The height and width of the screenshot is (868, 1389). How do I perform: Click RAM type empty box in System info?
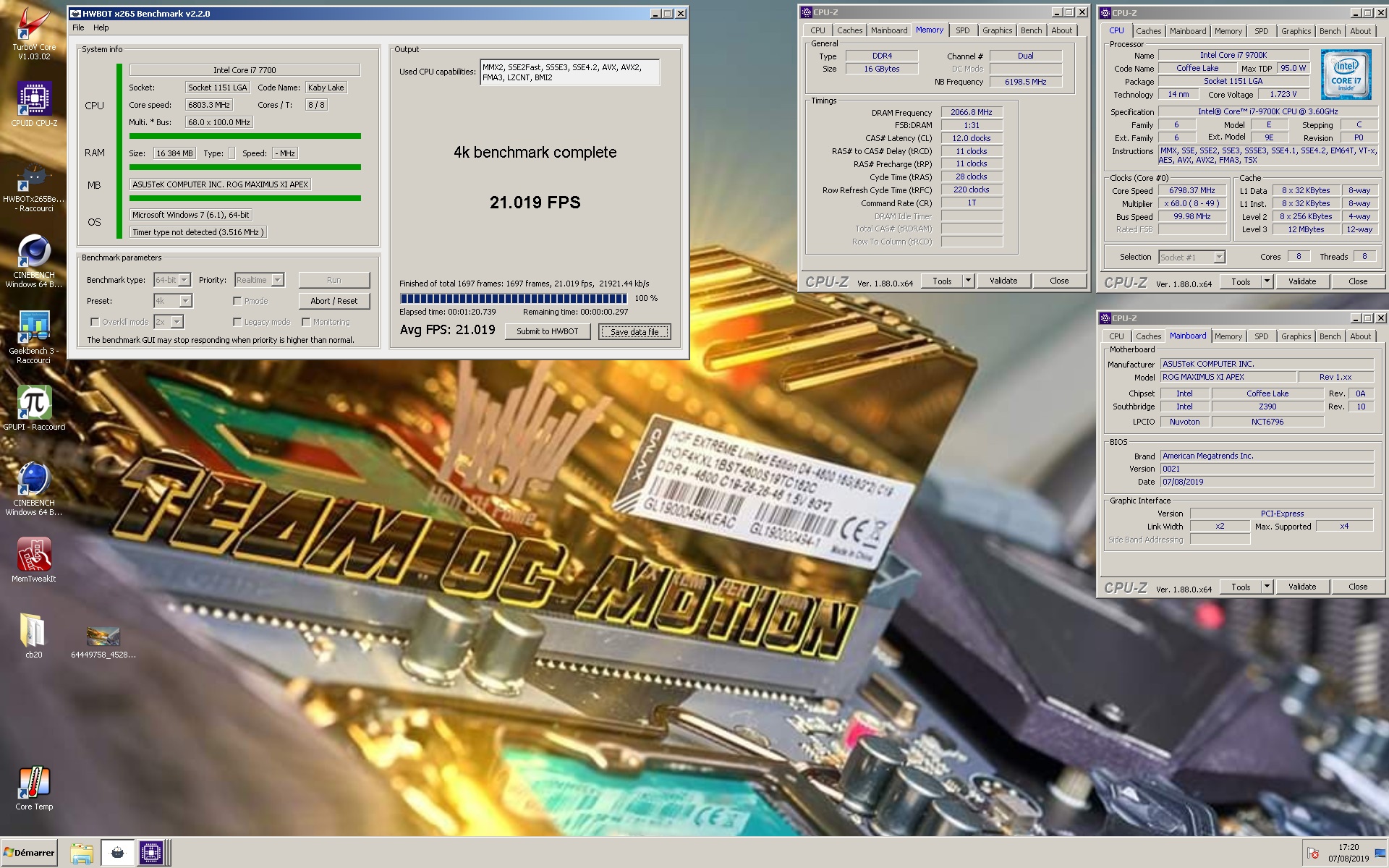pyautogui.click(x=231, y=153)
